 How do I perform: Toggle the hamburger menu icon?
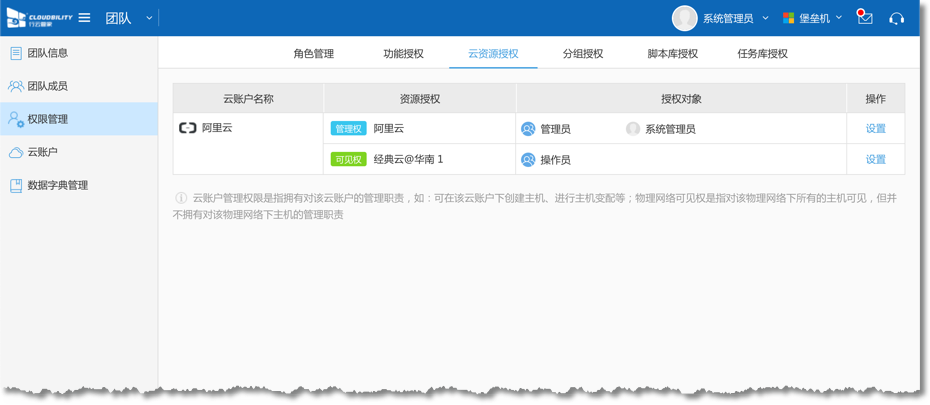point(85,18)
